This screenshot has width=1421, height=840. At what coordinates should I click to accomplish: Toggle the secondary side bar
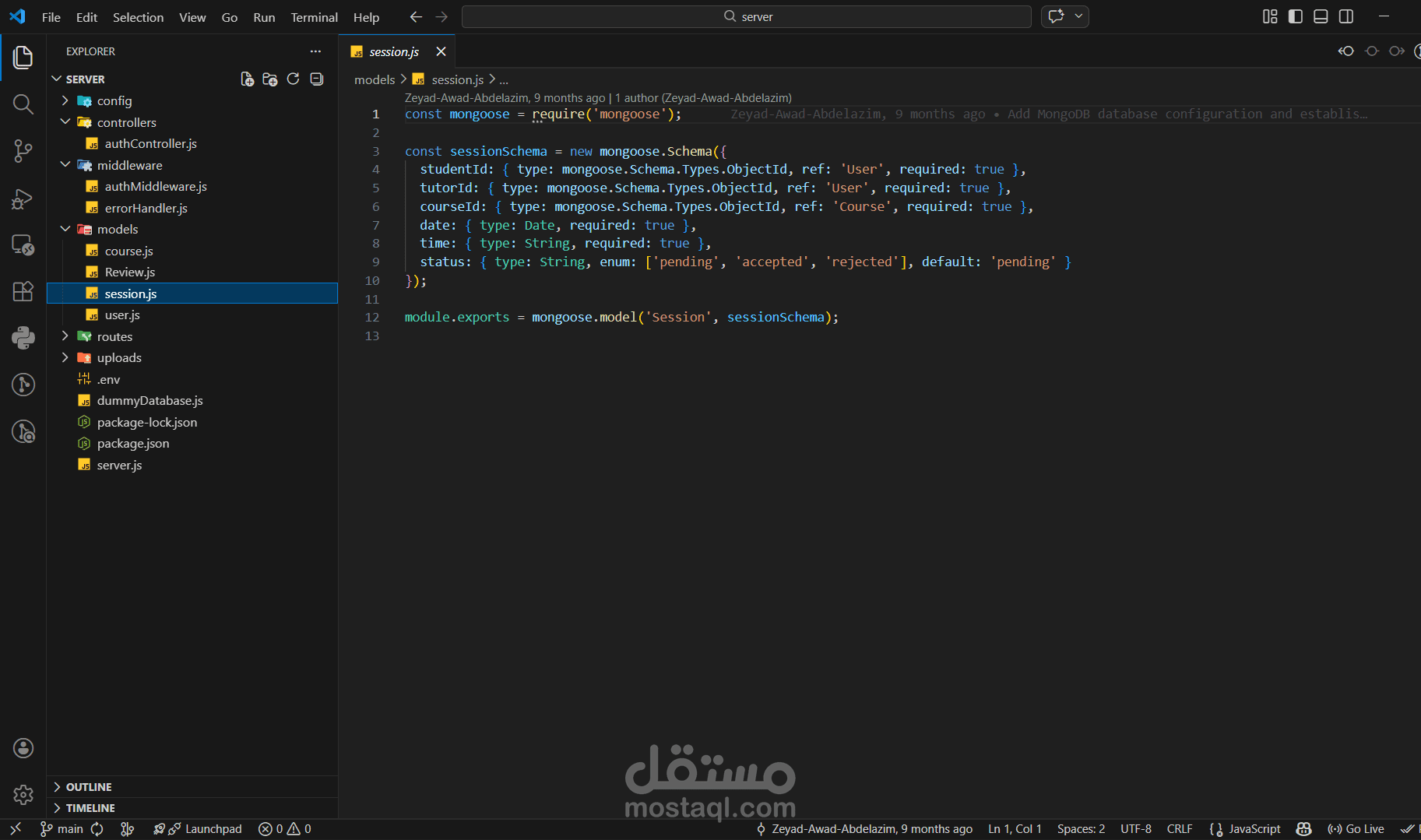pyautogui.click(x=1346, y=16)
